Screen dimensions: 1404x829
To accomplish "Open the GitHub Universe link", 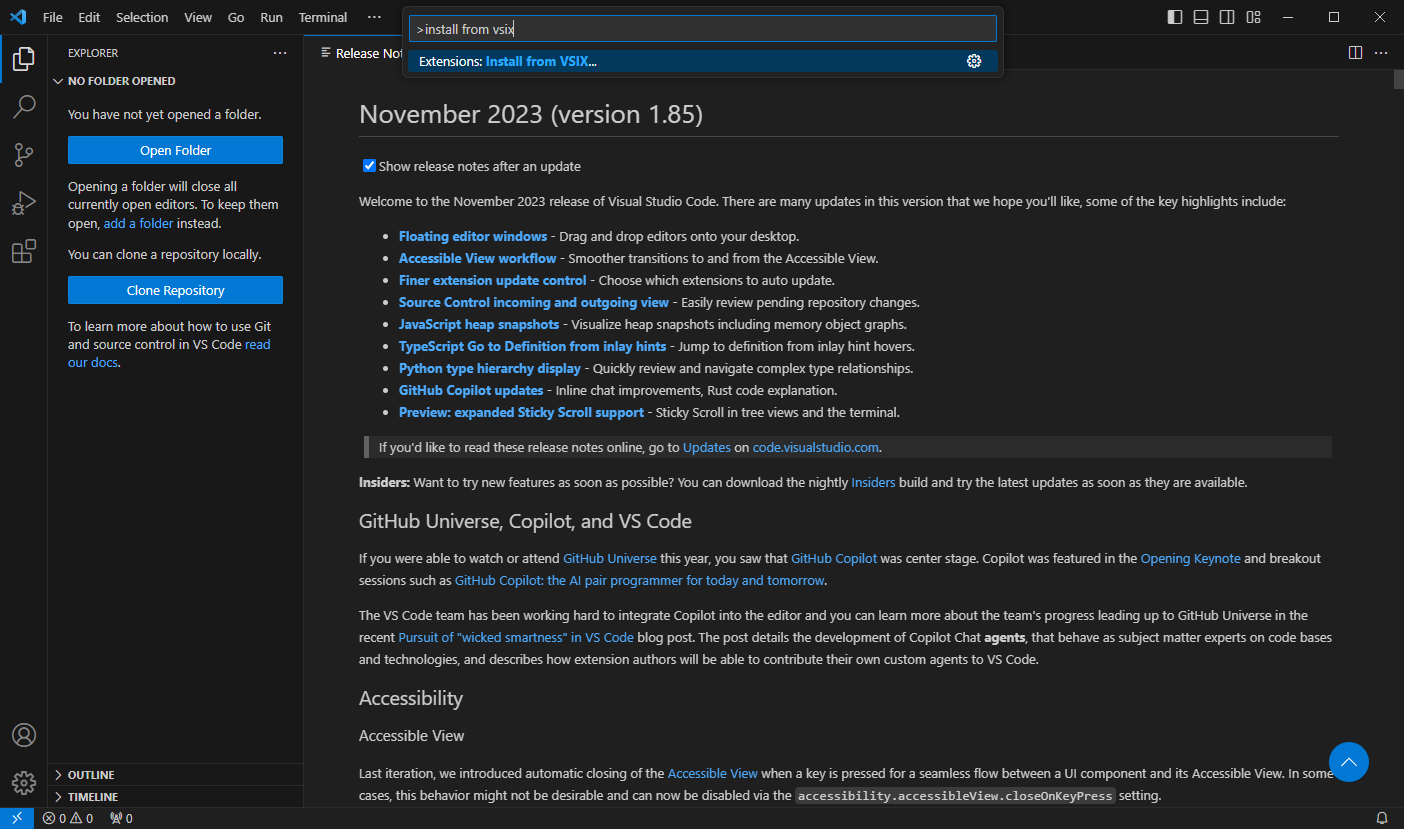I will pyautogui.click(x=610, y=558).
